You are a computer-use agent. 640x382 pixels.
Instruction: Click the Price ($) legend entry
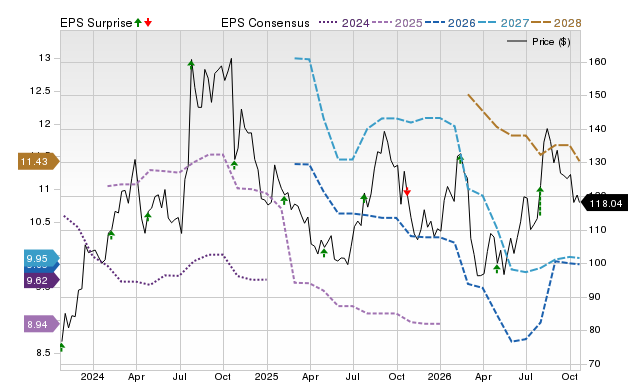click(x=539, y=42)
